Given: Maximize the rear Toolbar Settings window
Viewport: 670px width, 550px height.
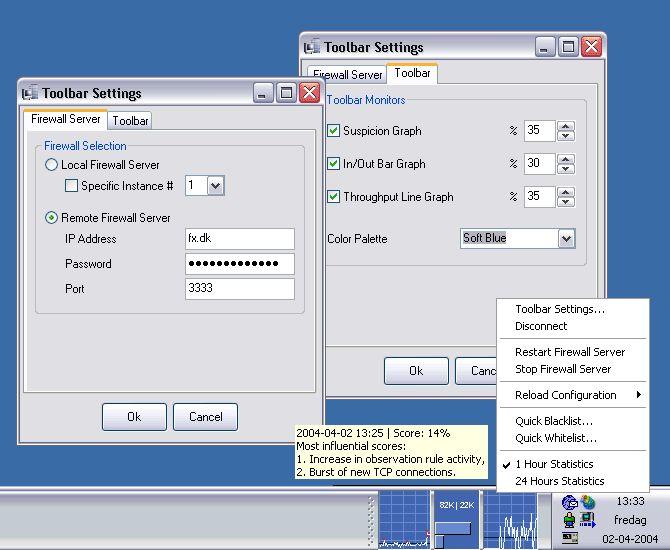Looking at the screenshot, I should click(x=568, y=47).
